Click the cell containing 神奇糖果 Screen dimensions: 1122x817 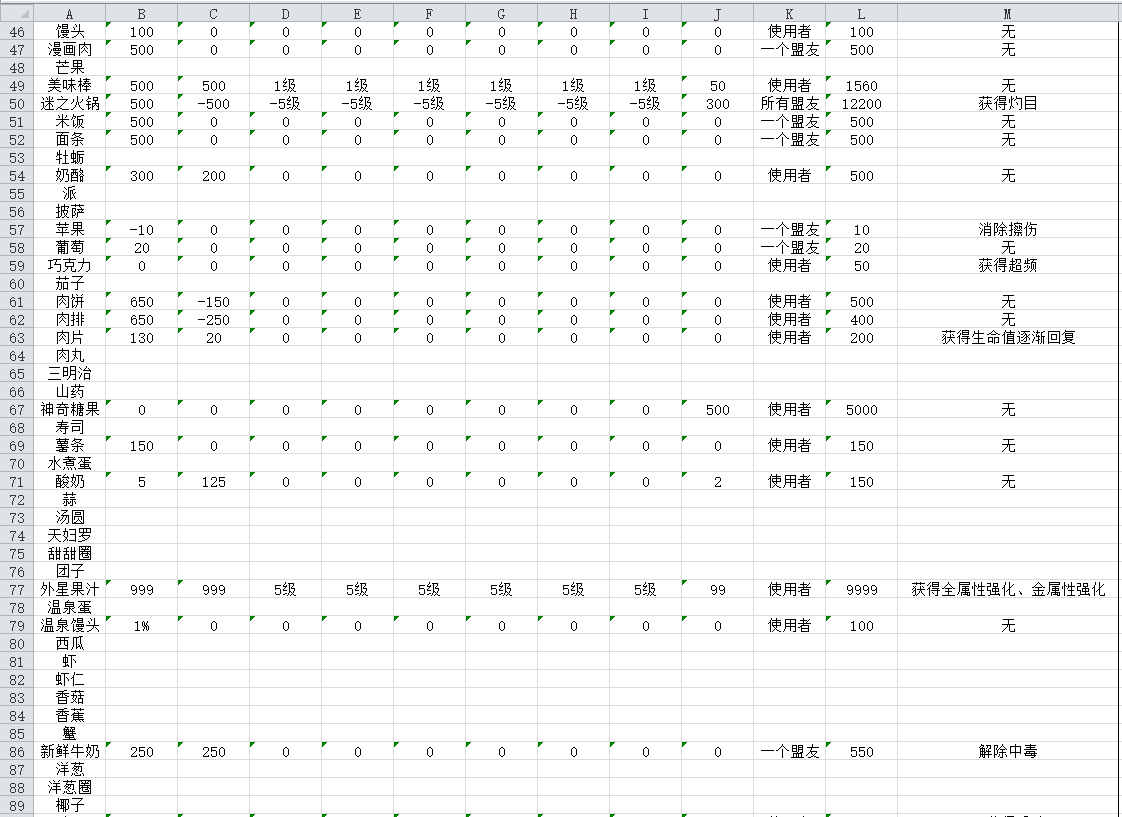pyautogui.click(x=69, y=410)
